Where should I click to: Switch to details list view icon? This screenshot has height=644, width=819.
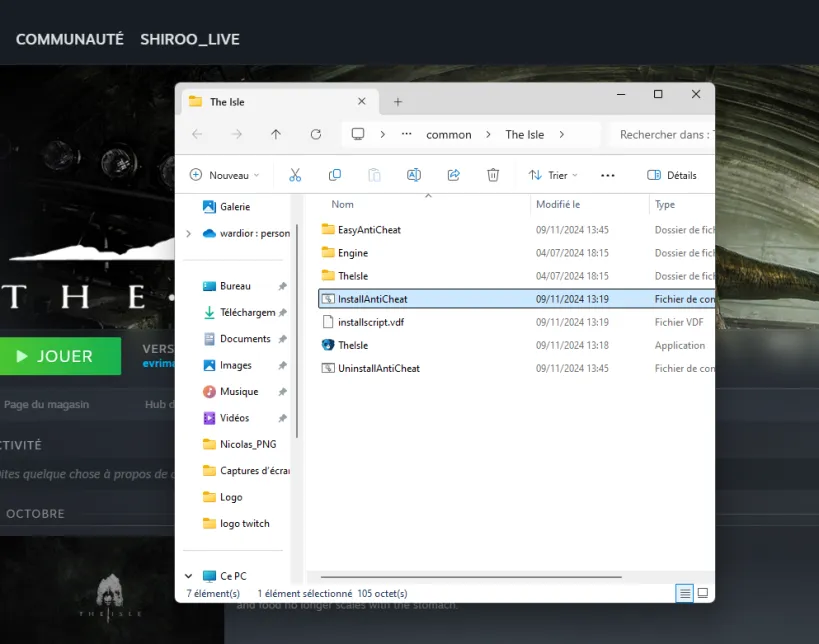tap(684, 593)
